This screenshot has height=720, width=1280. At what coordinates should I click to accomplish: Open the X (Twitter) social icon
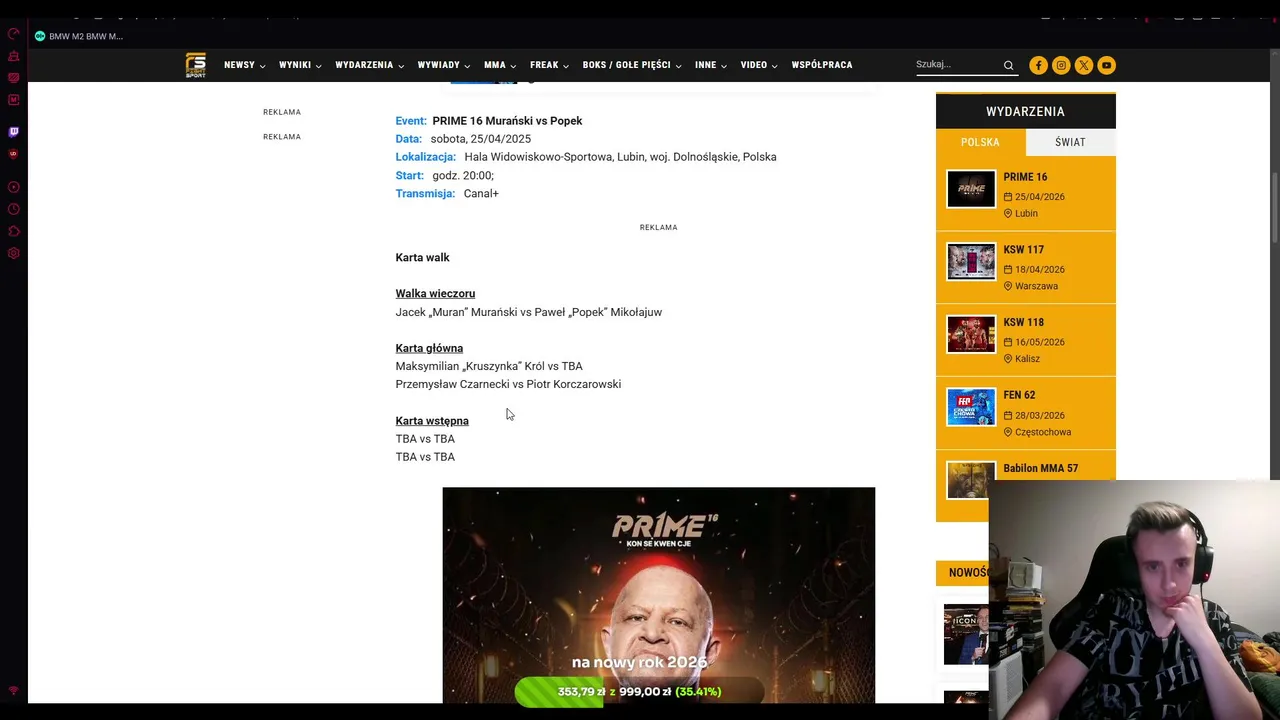tap(1084, 65)
